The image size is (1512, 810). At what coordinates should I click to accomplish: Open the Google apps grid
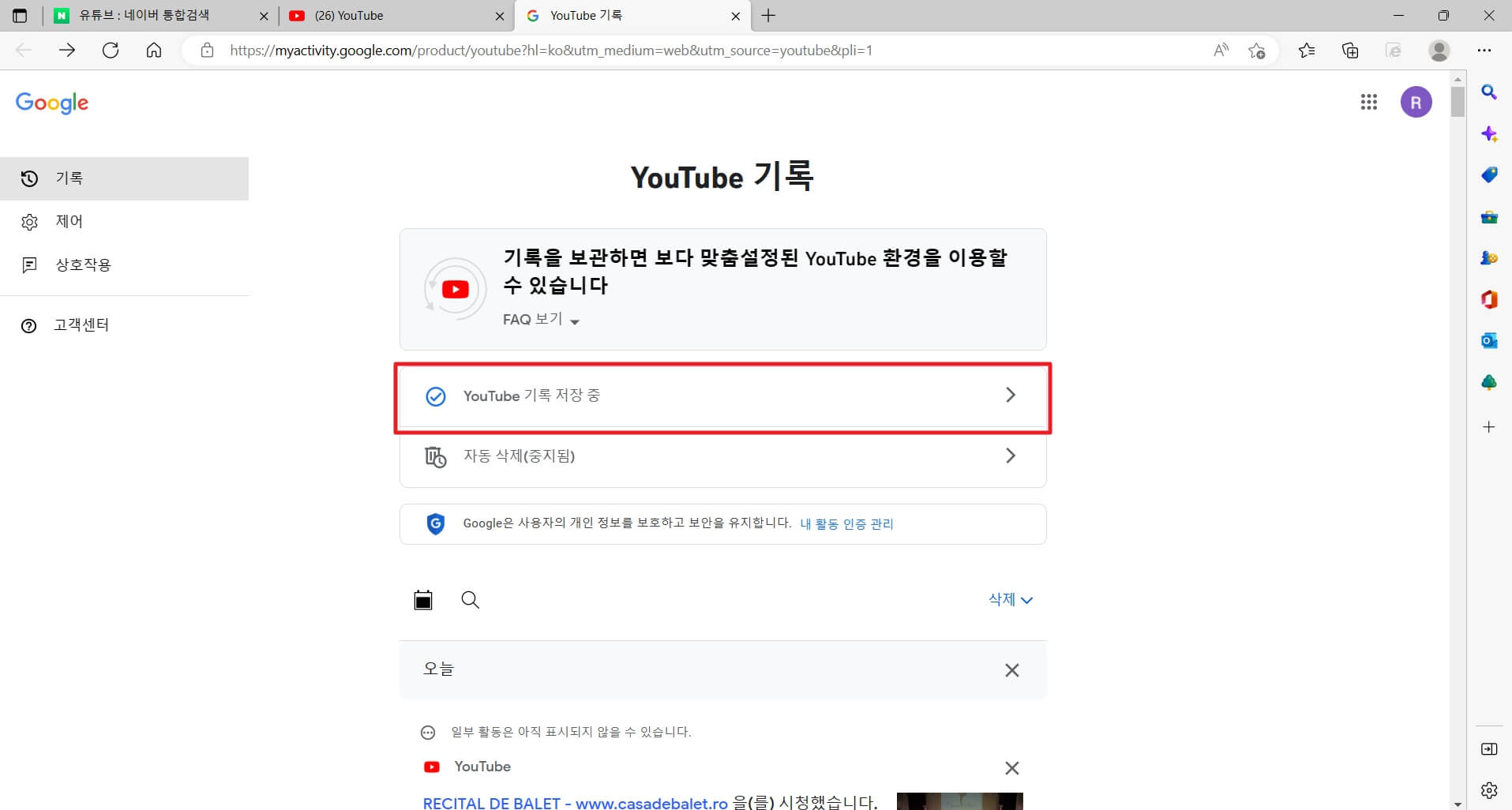(1370, 102)
